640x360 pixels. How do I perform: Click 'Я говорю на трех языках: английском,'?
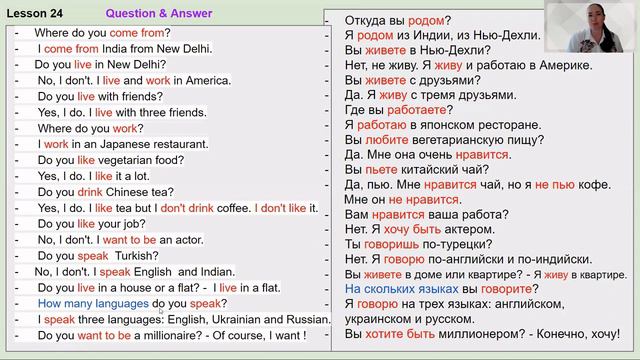tap(455, 304)
